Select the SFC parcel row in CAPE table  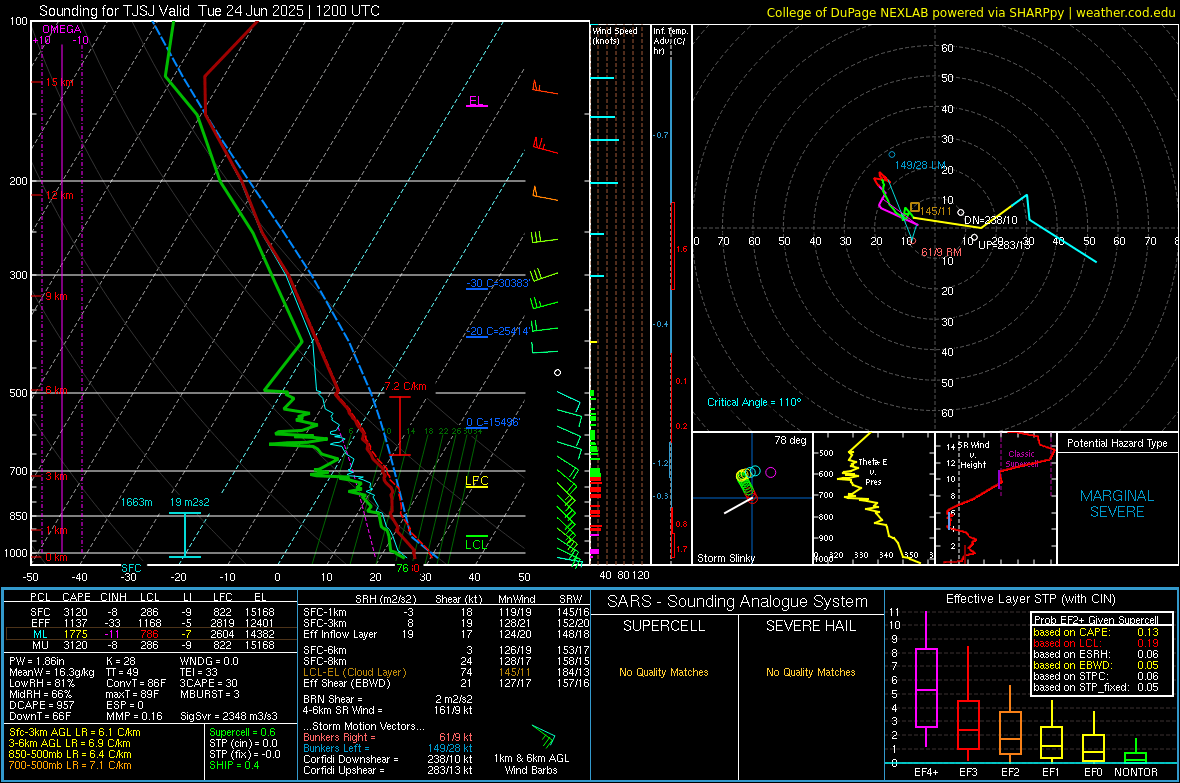(151, 612)
